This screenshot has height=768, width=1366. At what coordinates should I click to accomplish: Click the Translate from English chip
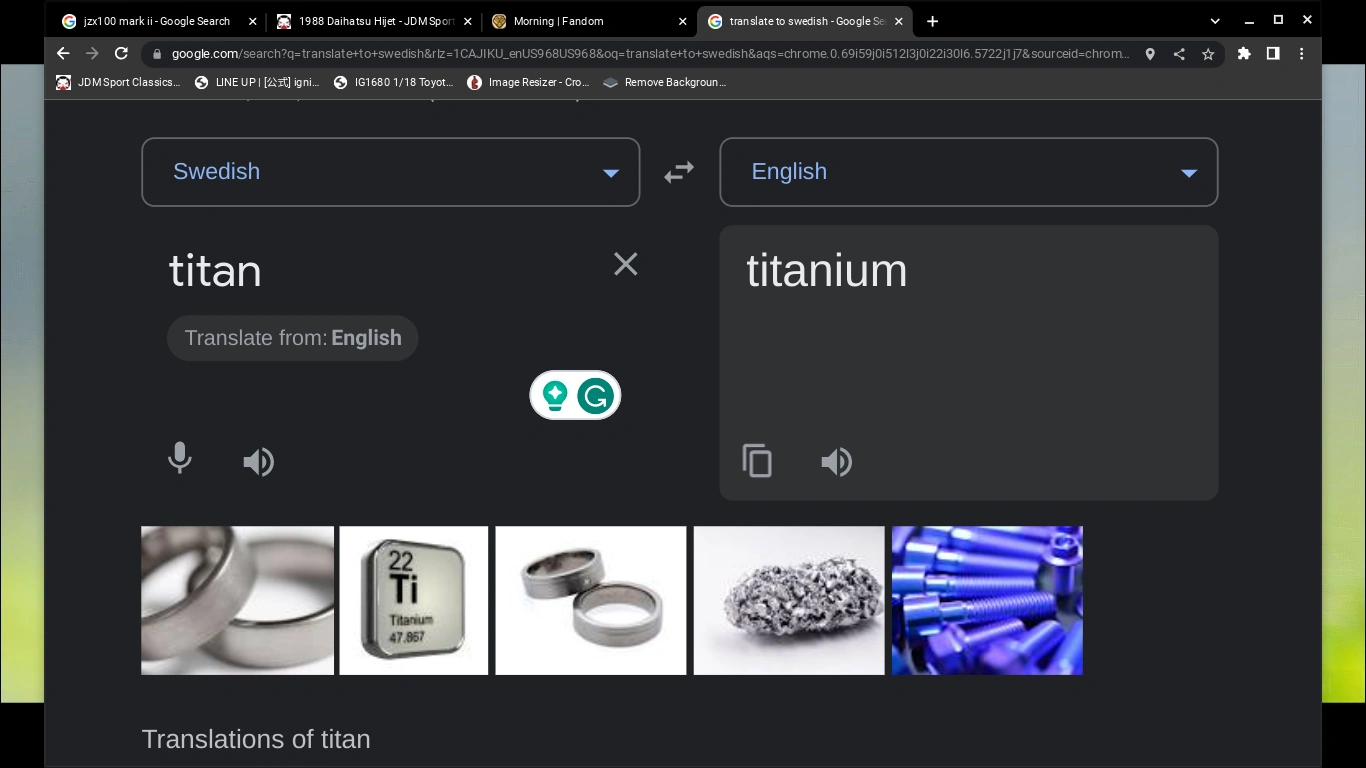tap(292, 338)
